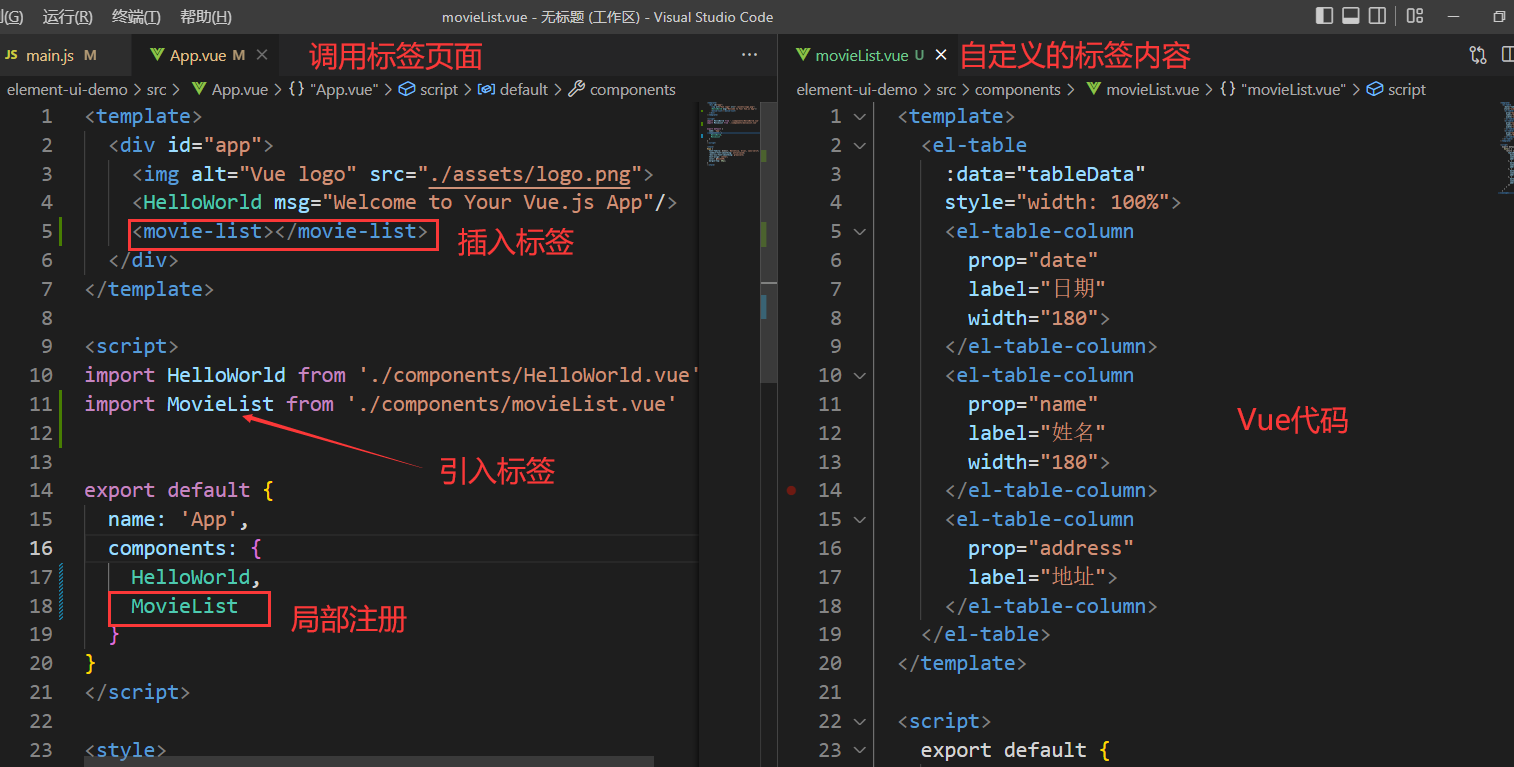This screenshot has height=767, width=1514.
Task: Collapse el-table-column fold arrow on line 15
Action: [859, 520]
